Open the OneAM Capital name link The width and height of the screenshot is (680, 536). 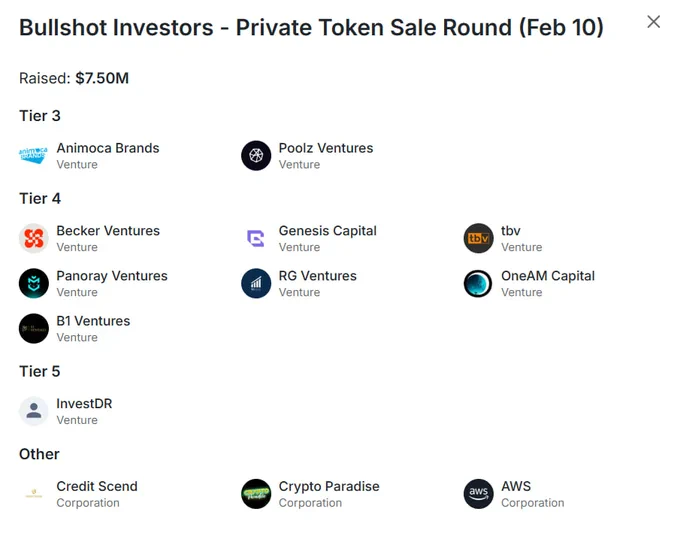tap(548, 276)
